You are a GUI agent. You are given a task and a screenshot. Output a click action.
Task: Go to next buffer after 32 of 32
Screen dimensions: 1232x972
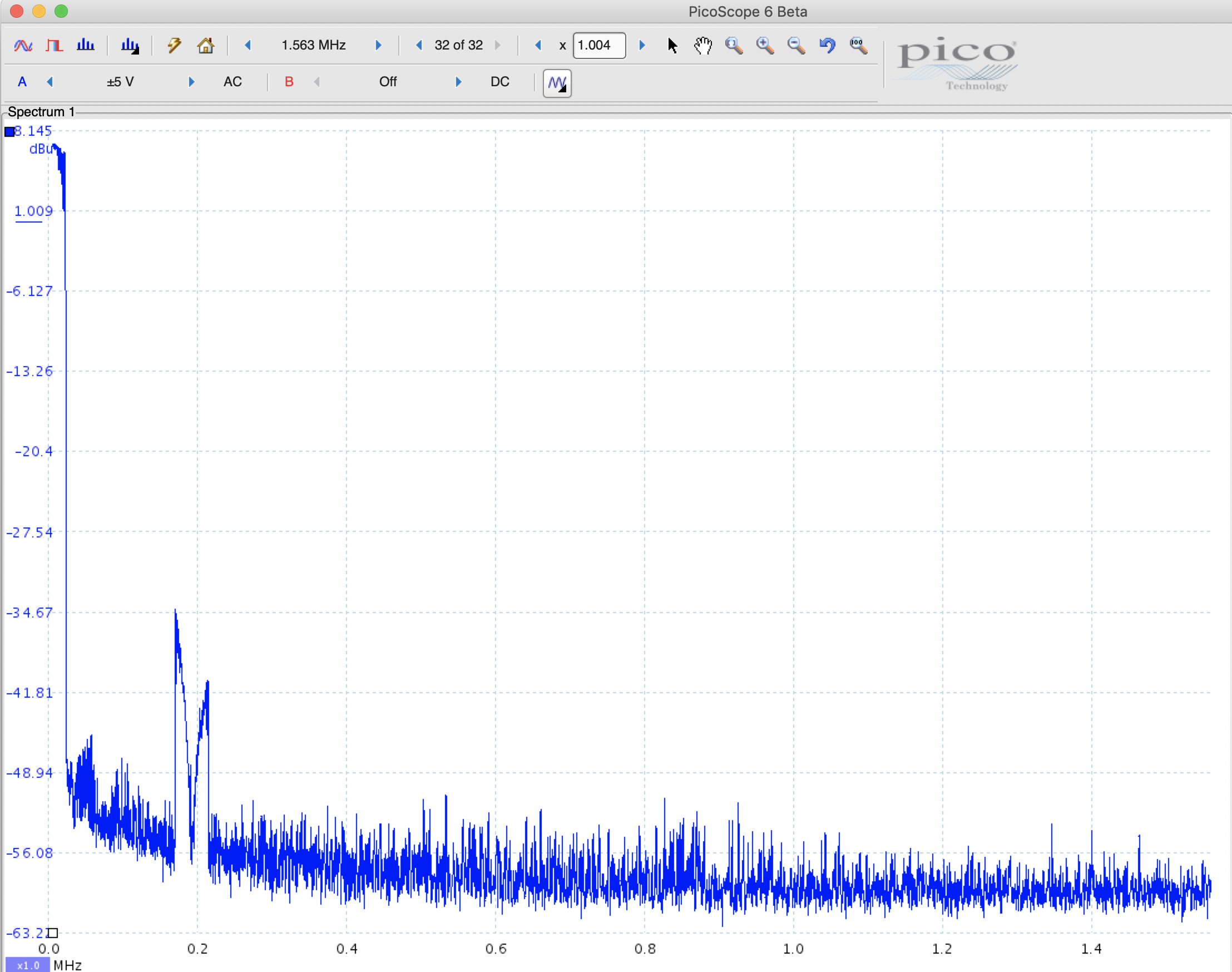tap(498, 45)
